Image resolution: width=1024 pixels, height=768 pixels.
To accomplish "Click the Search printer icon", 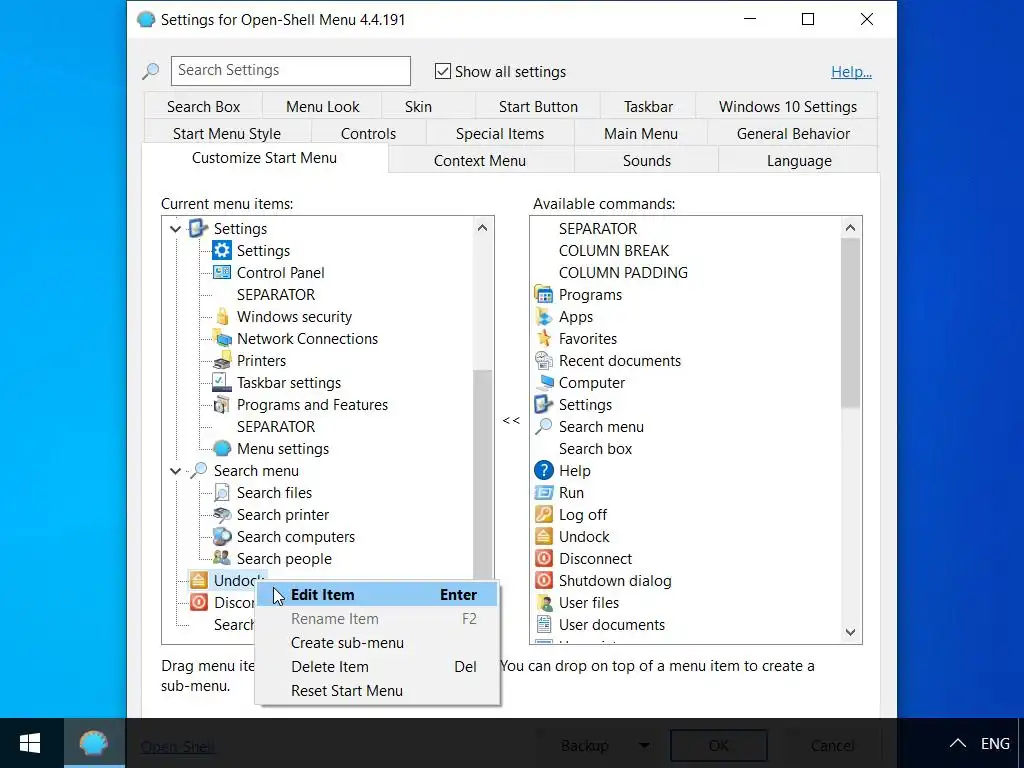I will tap(222, 515).
